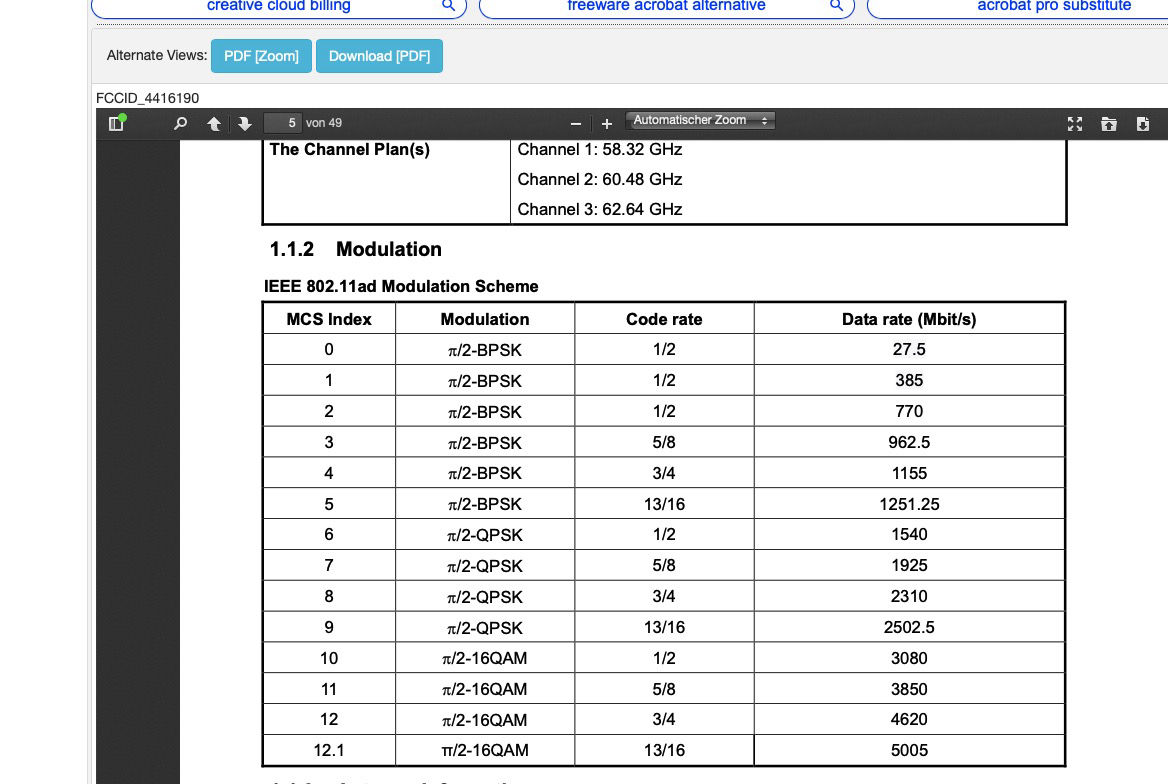Switch PDF viewer to presentation mode
This screenshot has height=784, width=1168.
pos(1074,124)
